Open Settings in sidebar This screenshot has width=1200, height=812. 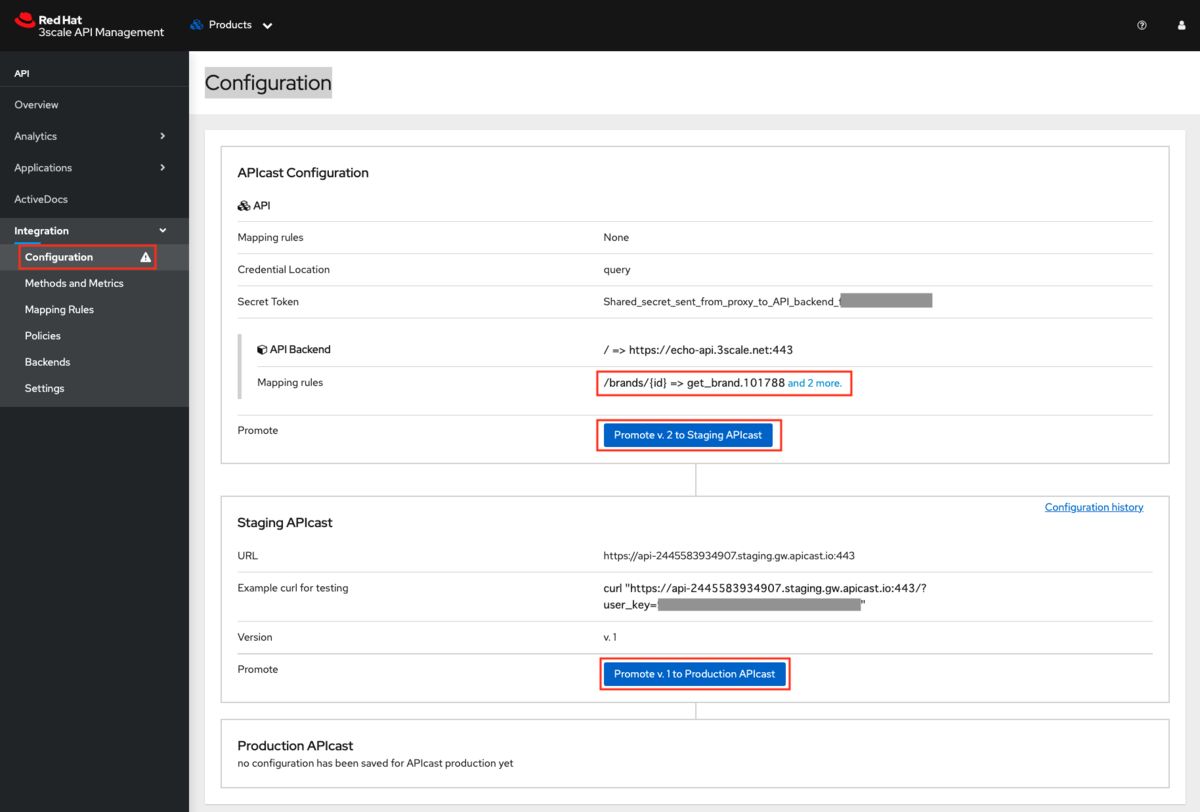pyautogui.click(x=44, y=388)
